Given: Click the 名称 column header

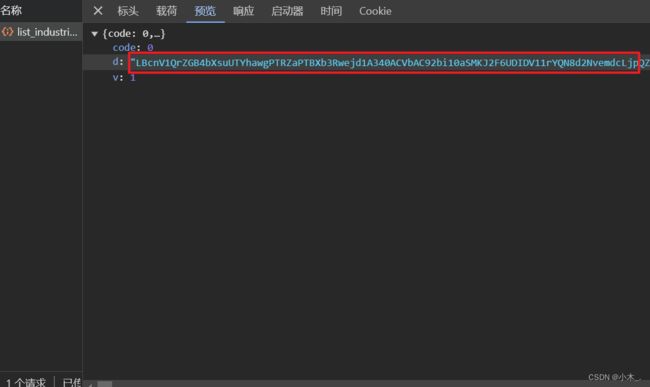Looking at the screenshot, I should click(11, 10).
